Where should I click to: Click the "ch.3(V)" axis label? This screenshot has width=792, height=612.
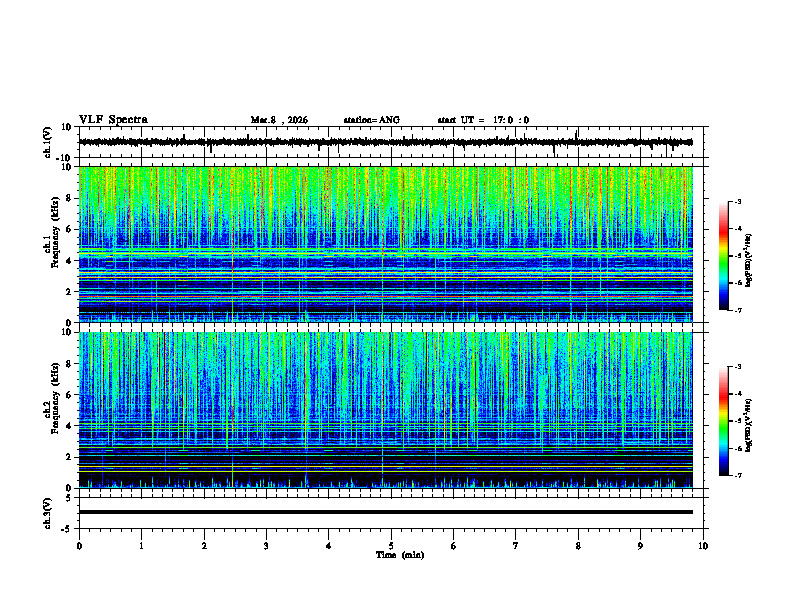click(48, 513)
